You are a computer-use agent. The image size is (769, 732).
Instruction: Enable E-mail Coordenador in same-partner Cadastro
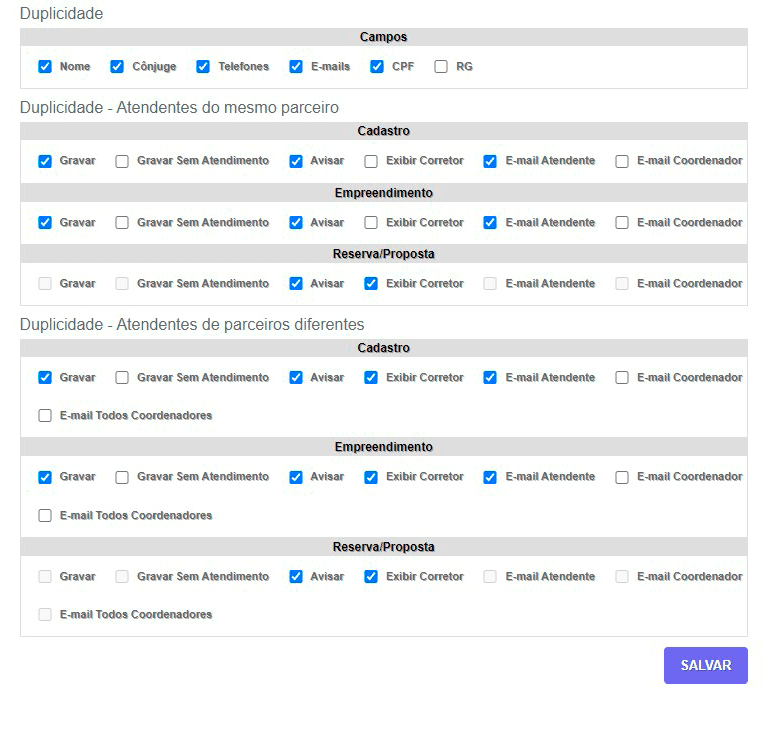tap(622, 161)
